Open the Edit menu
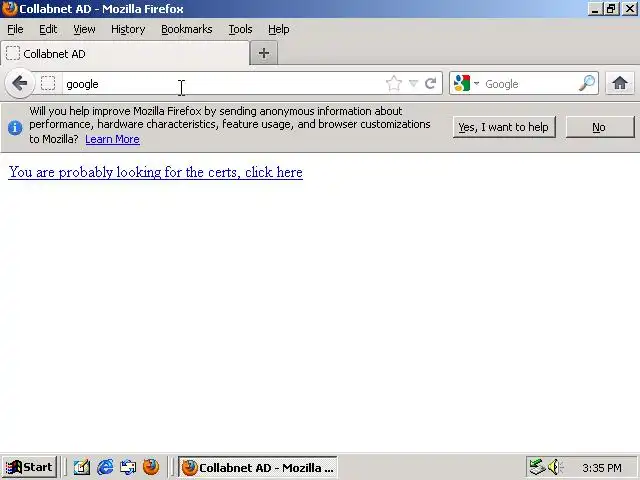 (48, 29)
